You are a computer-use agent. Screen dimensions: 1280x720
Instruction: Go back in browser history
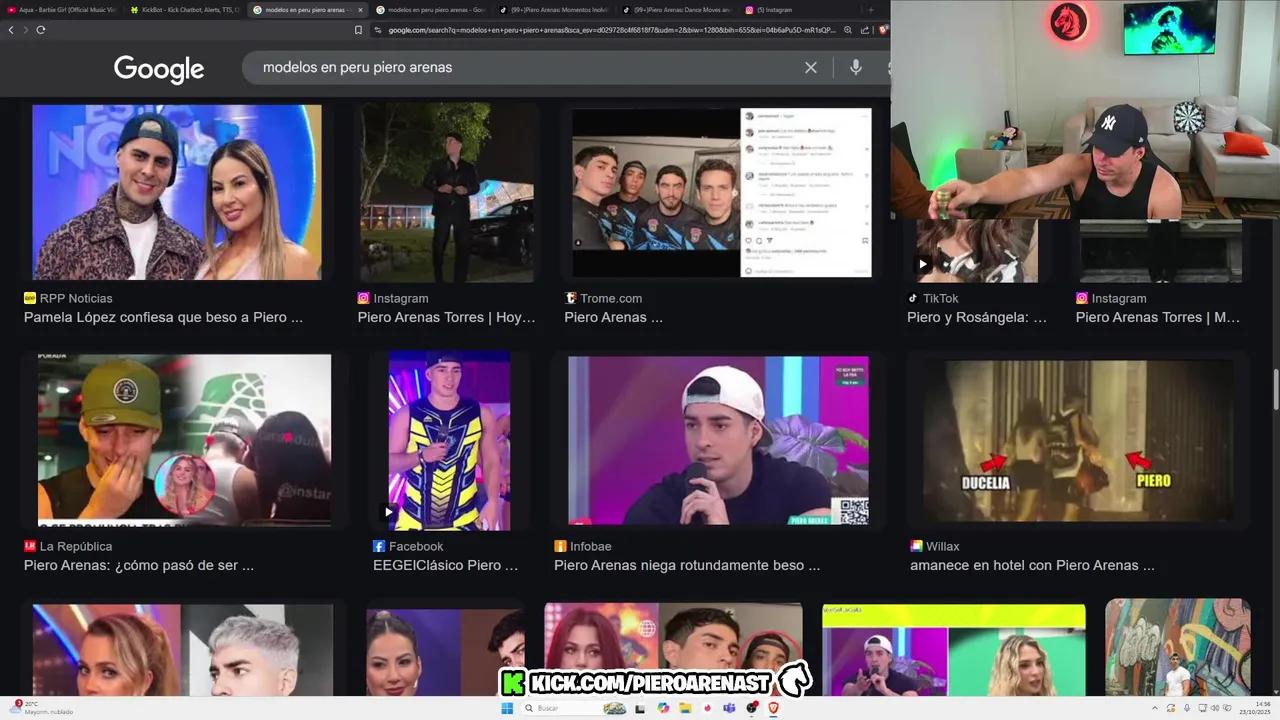pos(11,30)
